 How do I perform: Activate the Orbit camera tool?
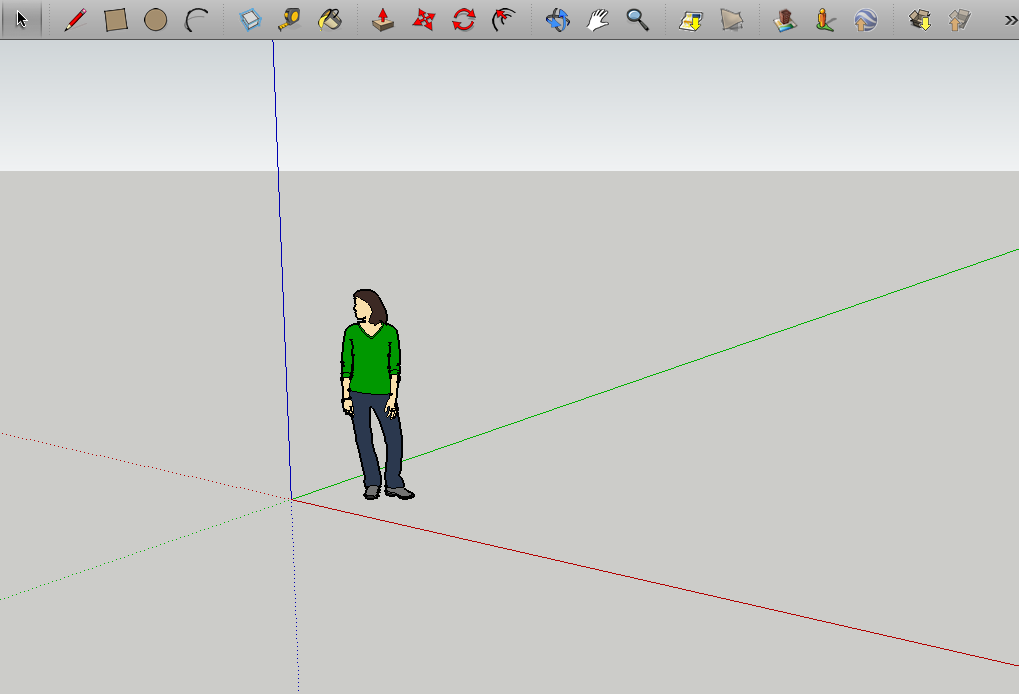557,19
